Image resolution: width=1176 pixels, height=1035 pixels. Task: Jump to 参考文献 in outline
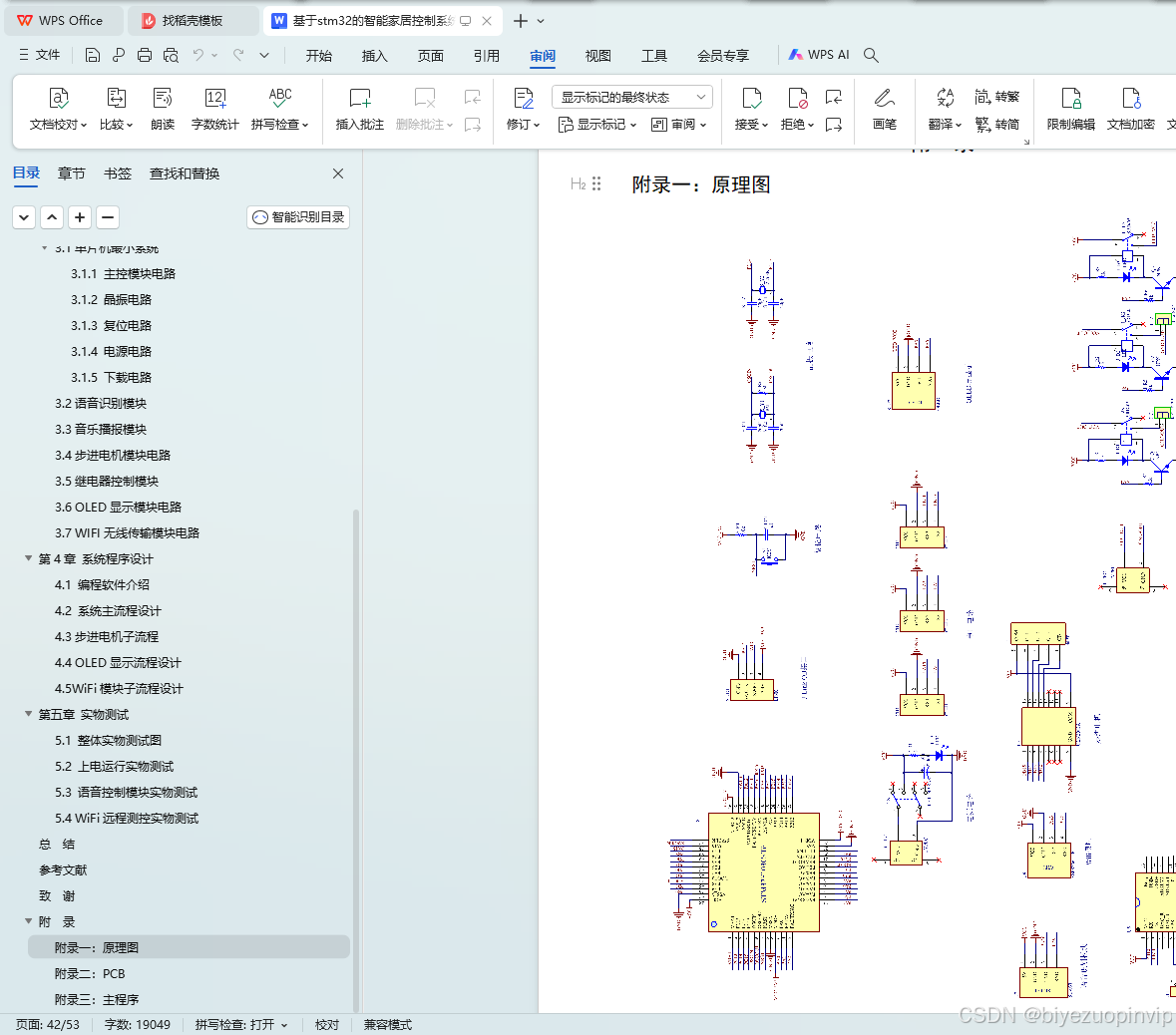63,869
